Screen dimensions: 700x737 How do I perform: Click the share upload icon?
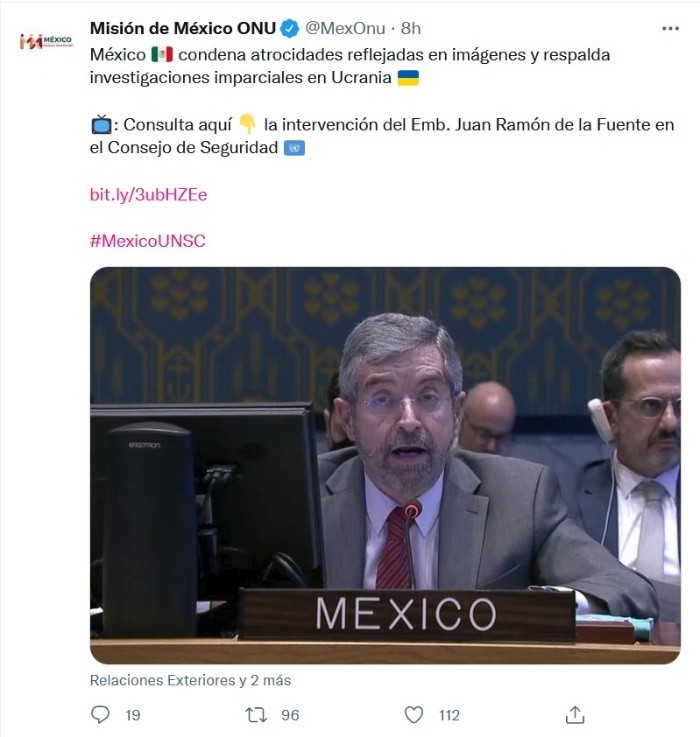pyautogui.click(x=575, y=714)
